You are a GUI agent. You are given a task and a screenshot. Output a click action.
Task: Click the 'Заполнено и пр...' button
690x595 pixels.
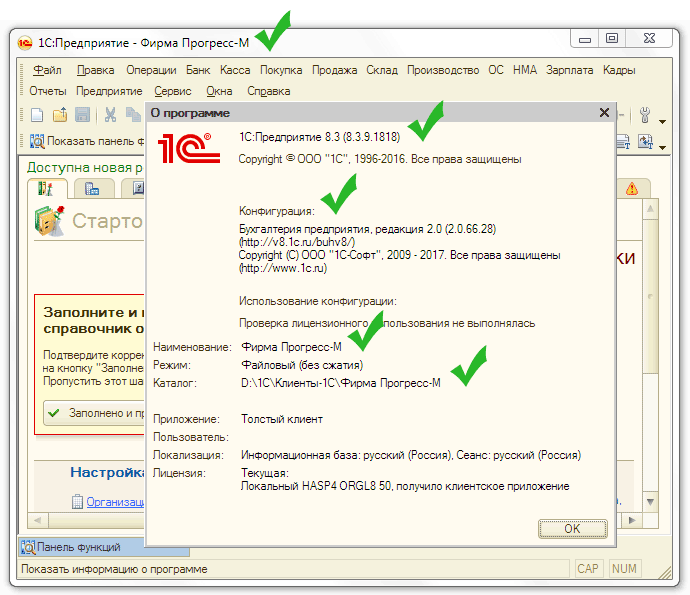tap(94, 413)
